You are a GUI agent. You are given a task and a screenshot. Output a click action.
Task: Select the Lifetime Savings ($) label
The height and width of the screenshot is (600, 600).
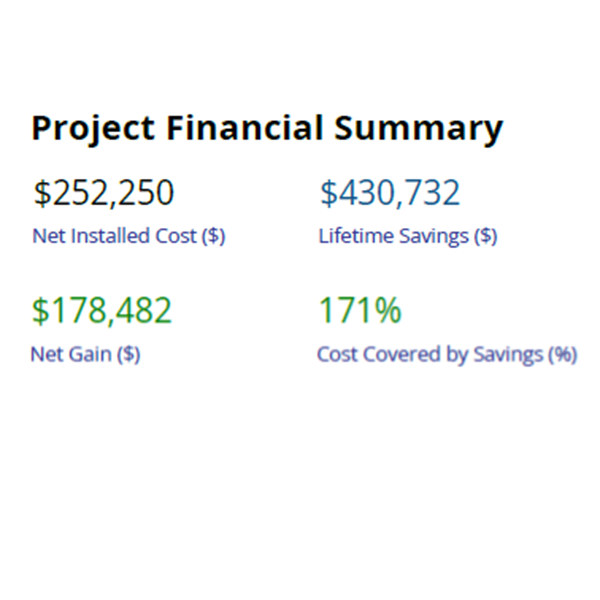407,237
